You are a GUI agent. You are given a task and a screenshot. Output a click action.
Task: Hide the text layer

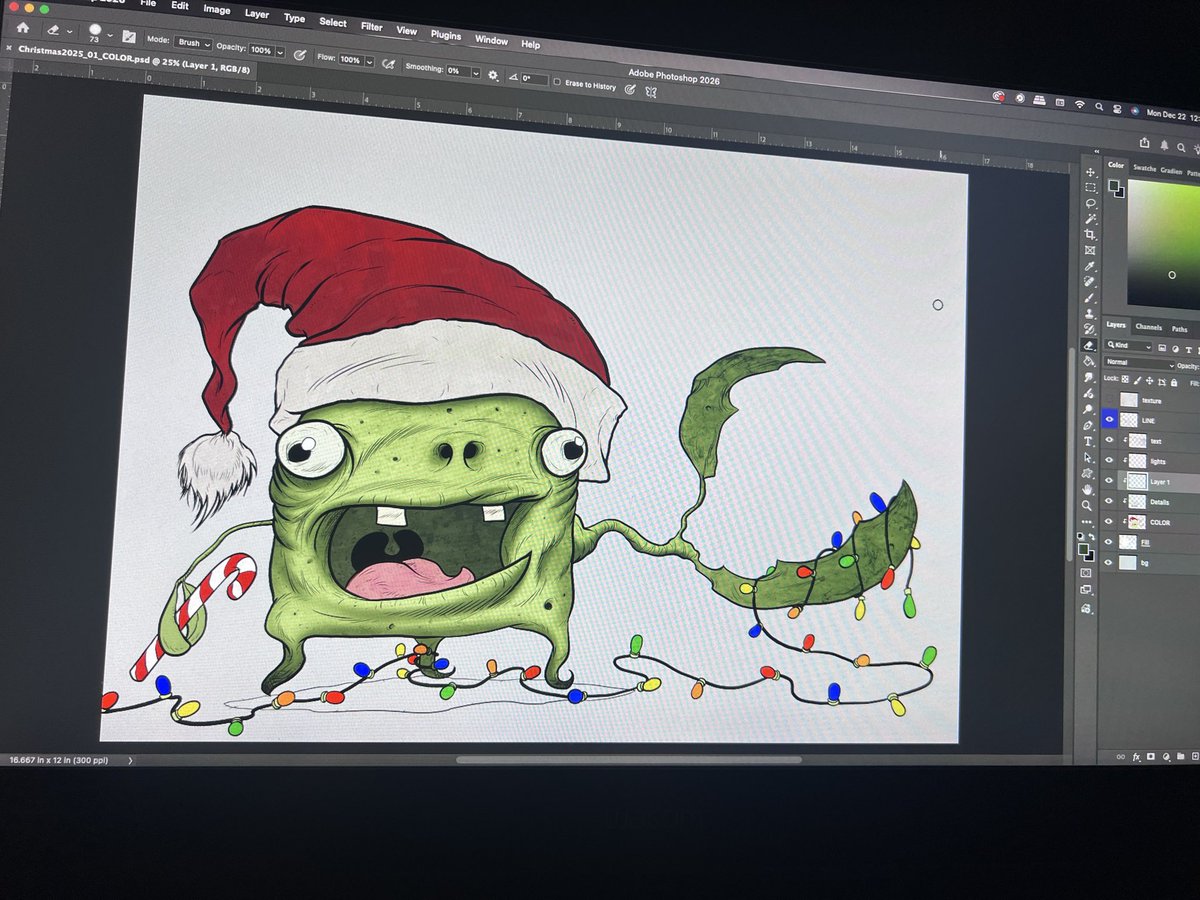[1109, 440]
